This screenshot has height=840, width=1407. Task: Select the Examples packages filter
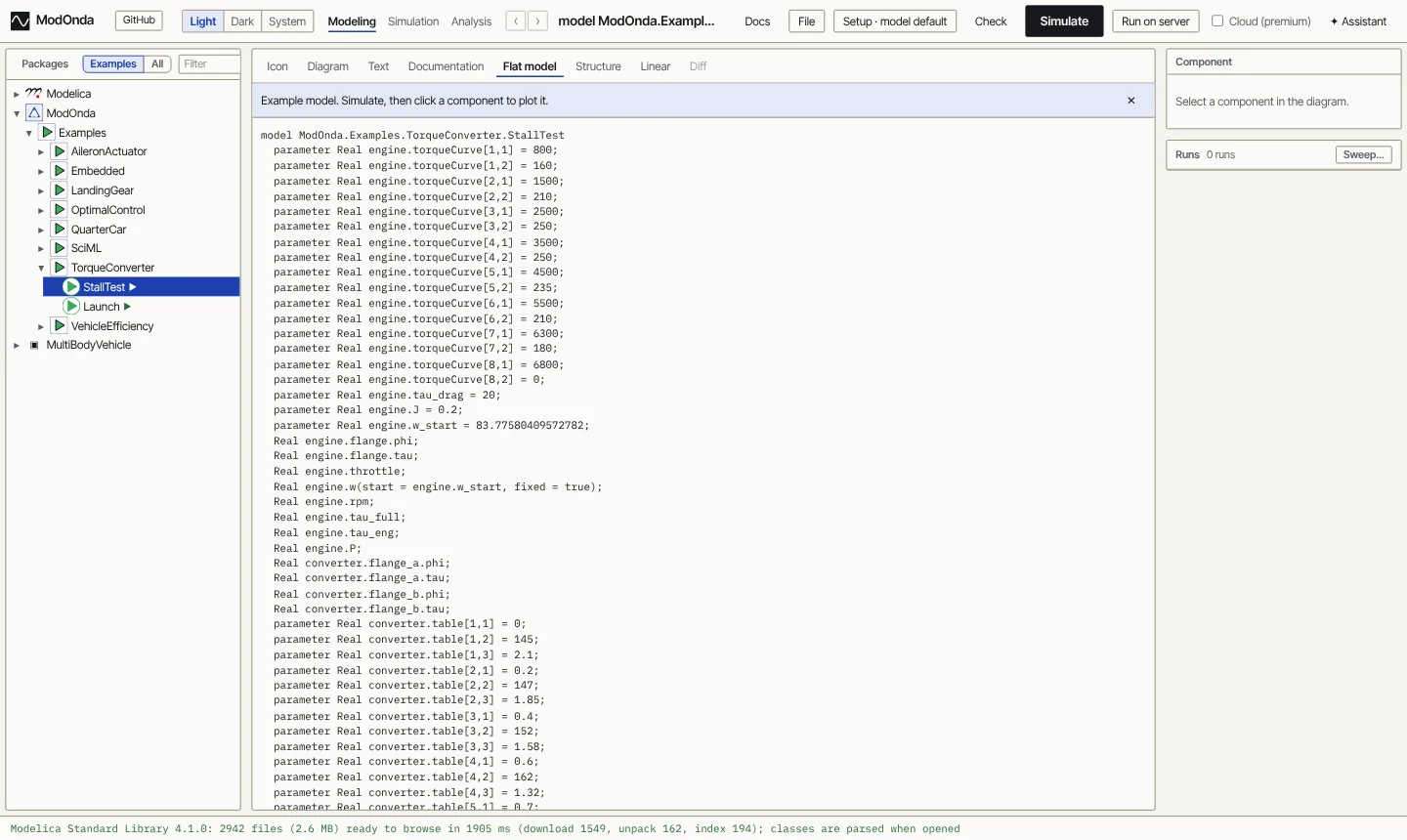113,64
